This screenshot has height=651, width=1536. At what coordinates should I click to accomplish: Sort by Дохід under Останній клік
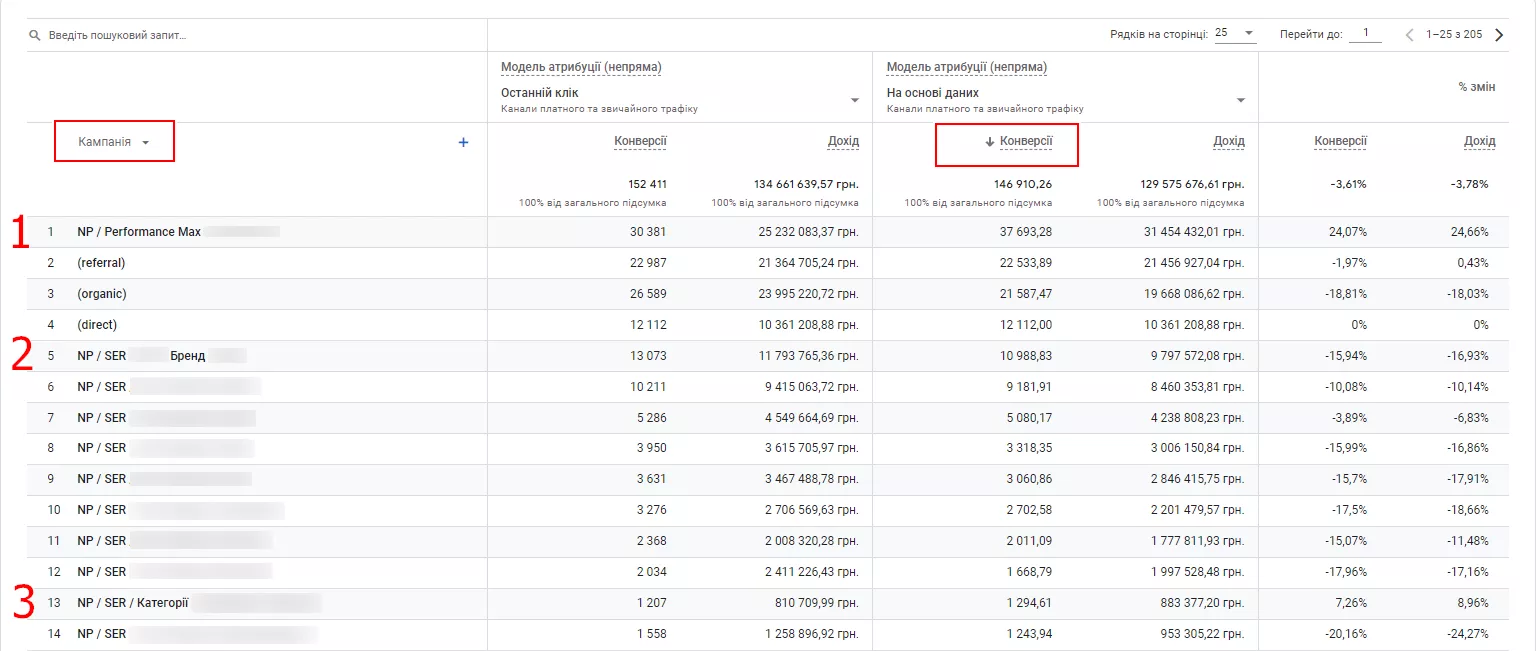tap(843, 141)
